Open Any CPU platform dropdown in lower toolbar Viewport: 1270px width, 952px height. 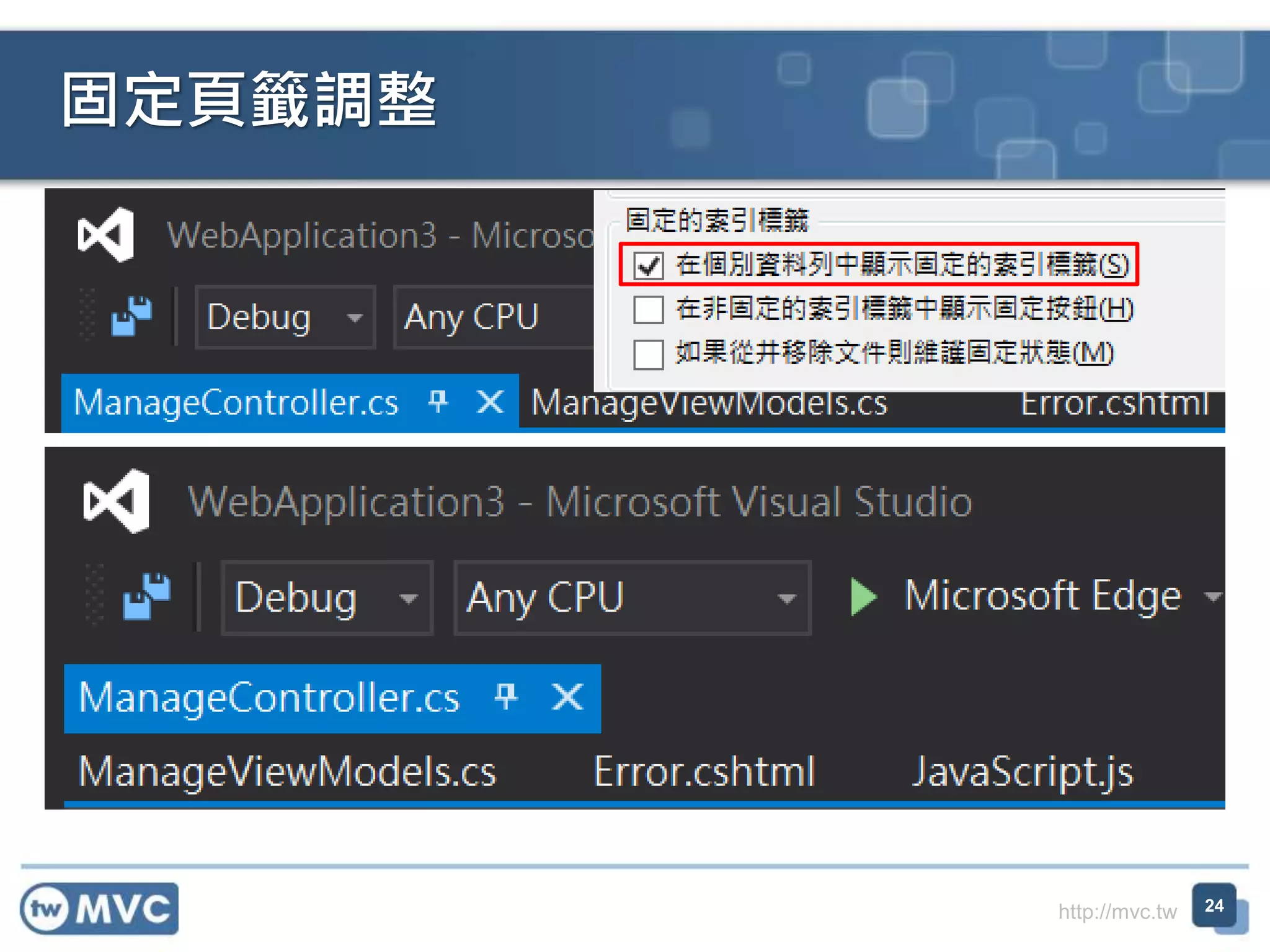click(x=633, y=597)
